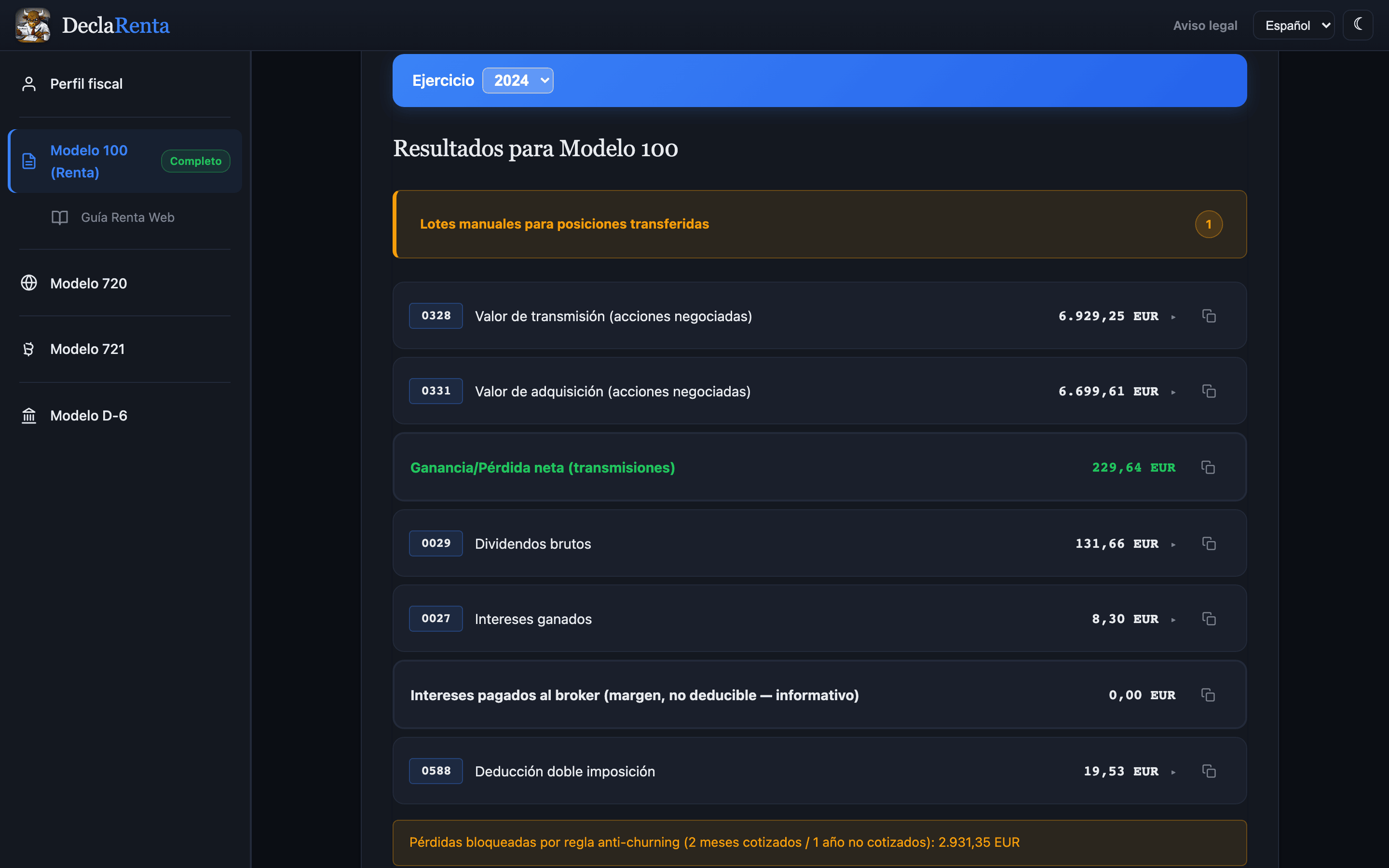Click the Modelo 721 bitcoin icon
Screen dimensions: 1389x868
coord(29,349)
